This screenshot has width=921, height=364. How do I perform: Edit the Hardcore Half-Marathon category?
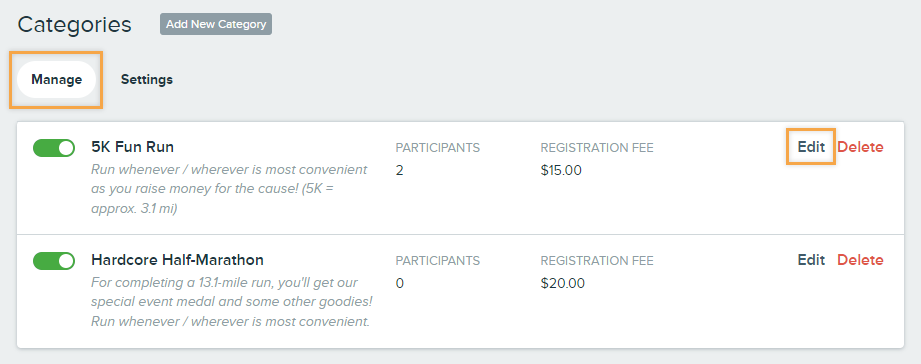tap(811, 259)
